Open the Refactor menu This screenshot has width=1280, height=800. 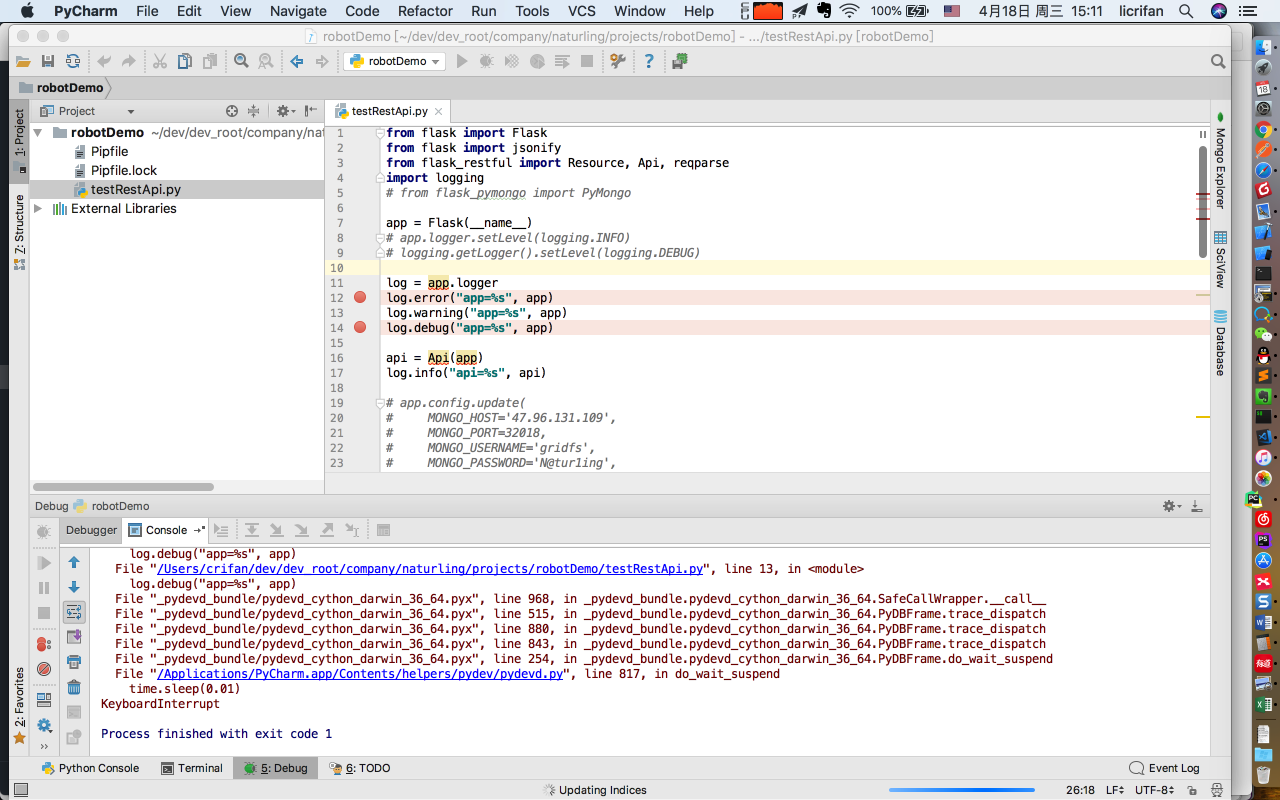425,11
